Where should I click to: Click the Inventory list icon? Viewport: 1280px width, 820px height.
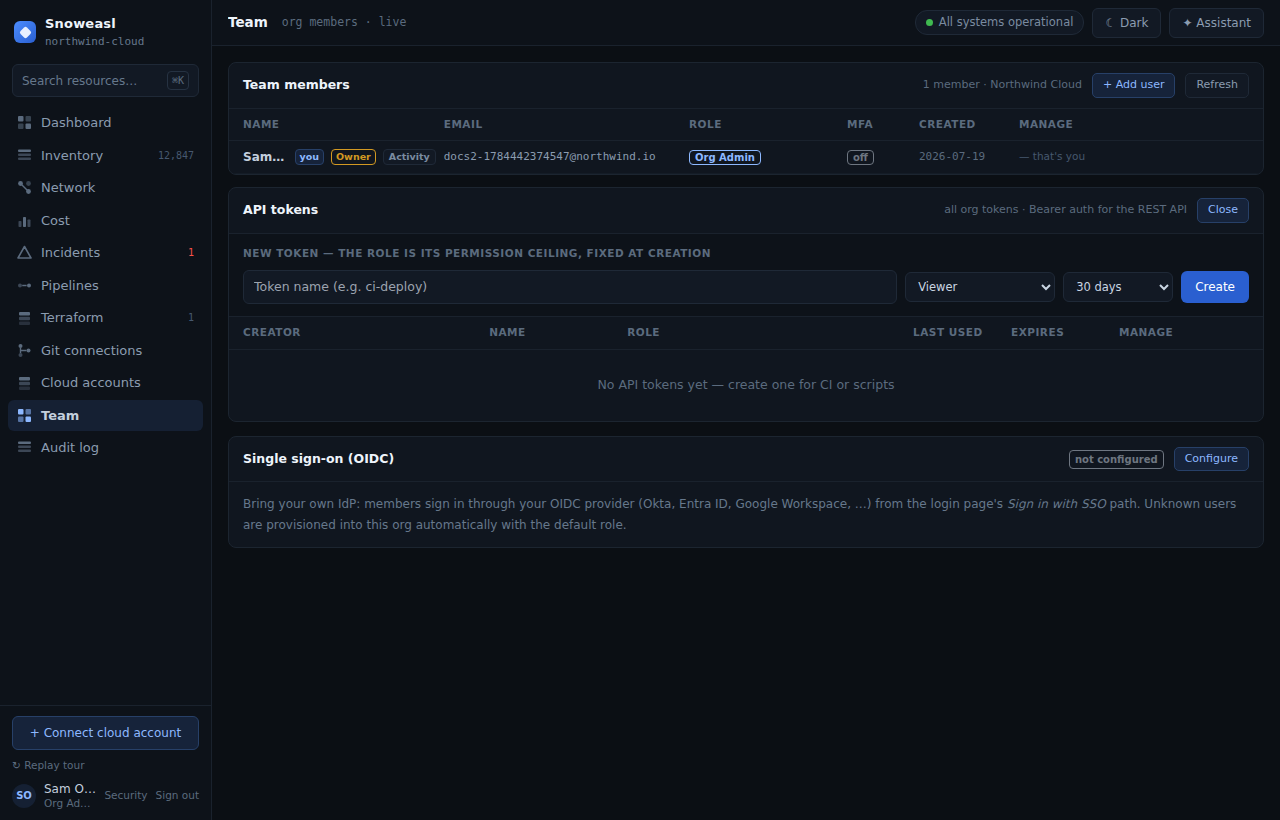point(24,155)
